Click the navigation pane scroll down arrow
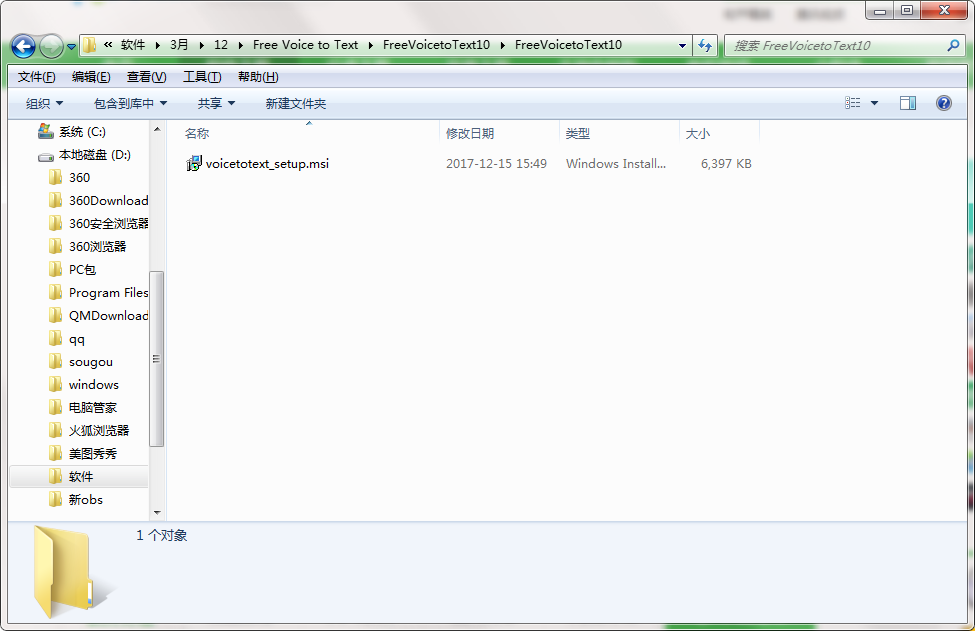 (x=157, y=513)
